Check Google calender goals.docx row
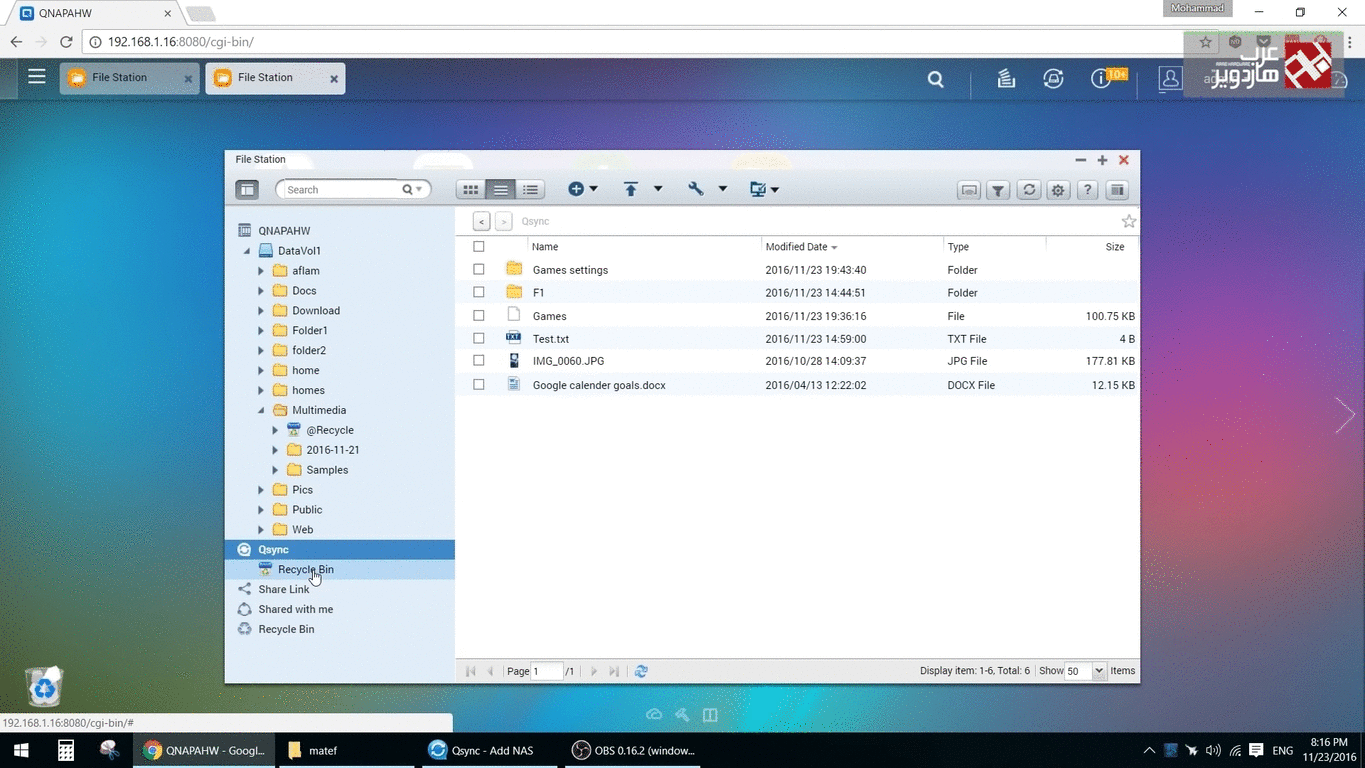The width and height of the screenshot is (1365, 768). (479, 385)
